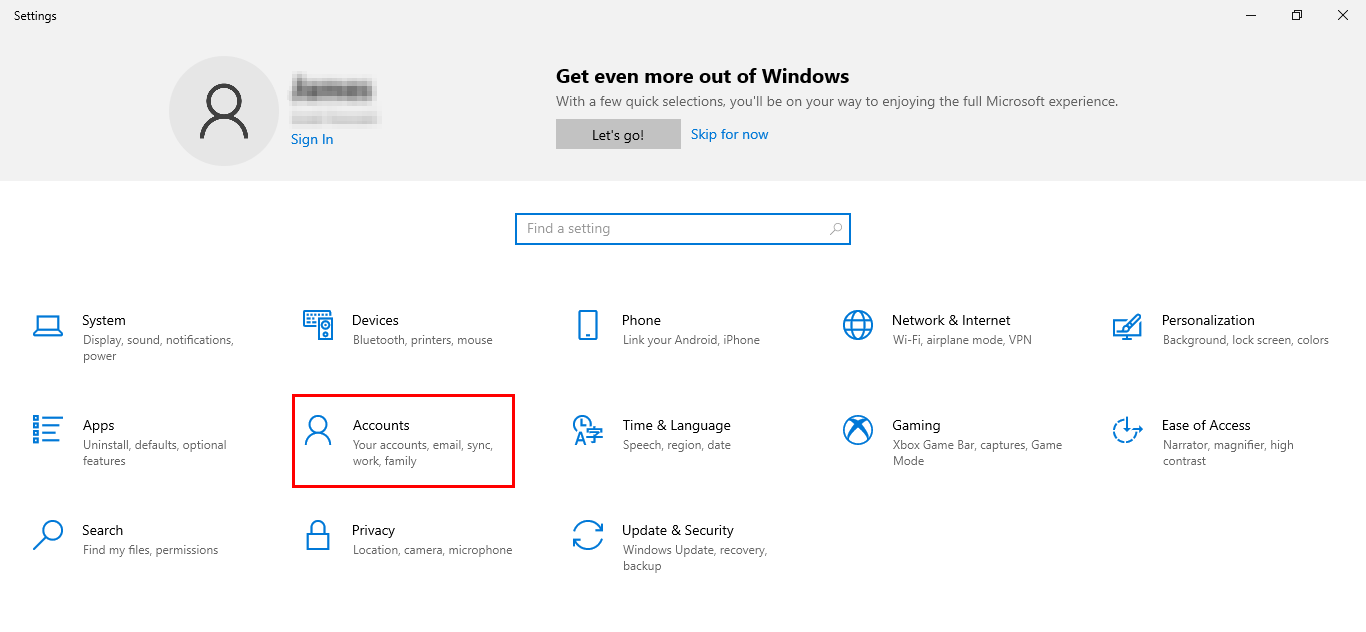This screenshot has height=632, width=1366.
Task: Click the Skip for now link
Action: click(730, 134)
